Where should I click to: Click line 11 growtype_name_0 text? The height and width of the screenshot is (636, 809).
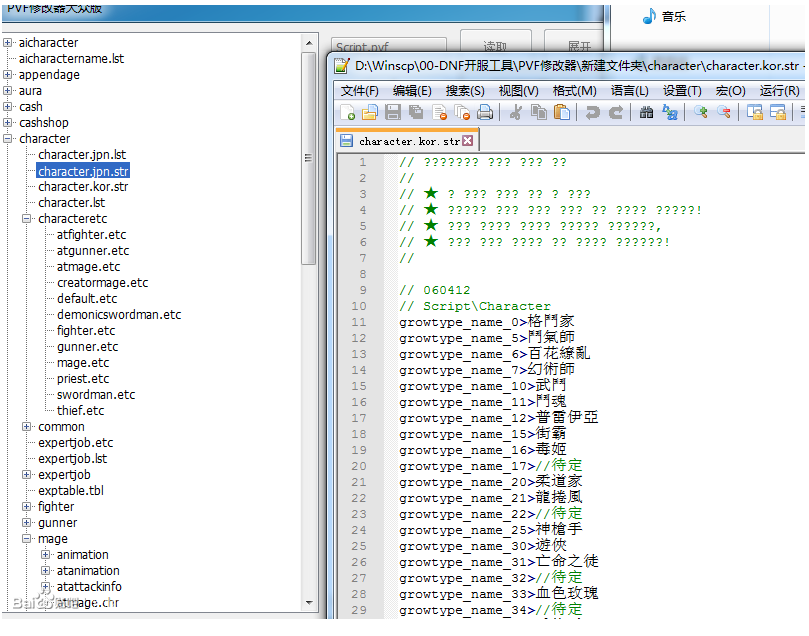pos(487,322)
